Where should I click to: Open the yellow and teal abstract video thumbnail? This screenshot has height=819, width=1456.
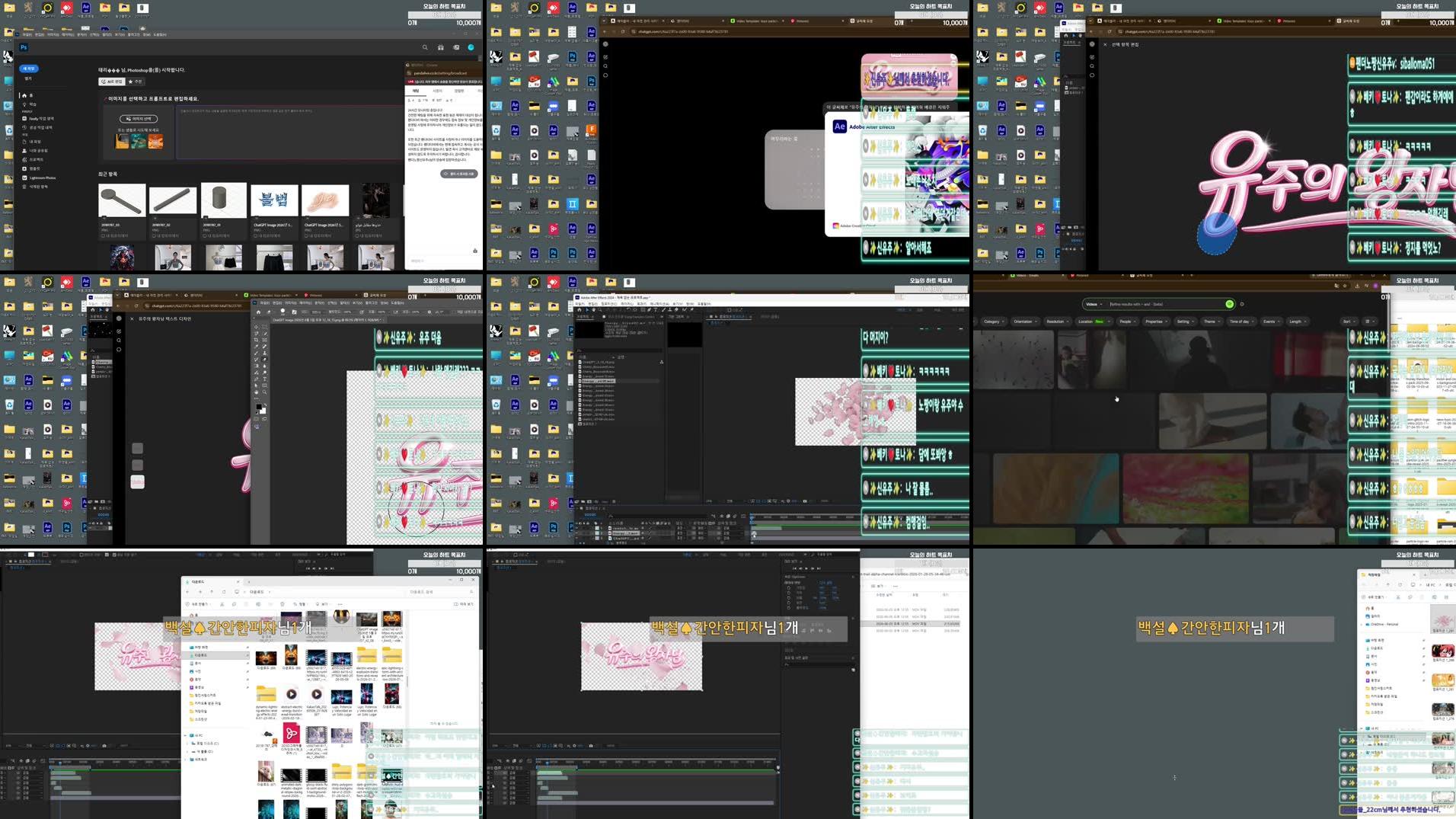pyautogui.click(x=1055, y=488)
